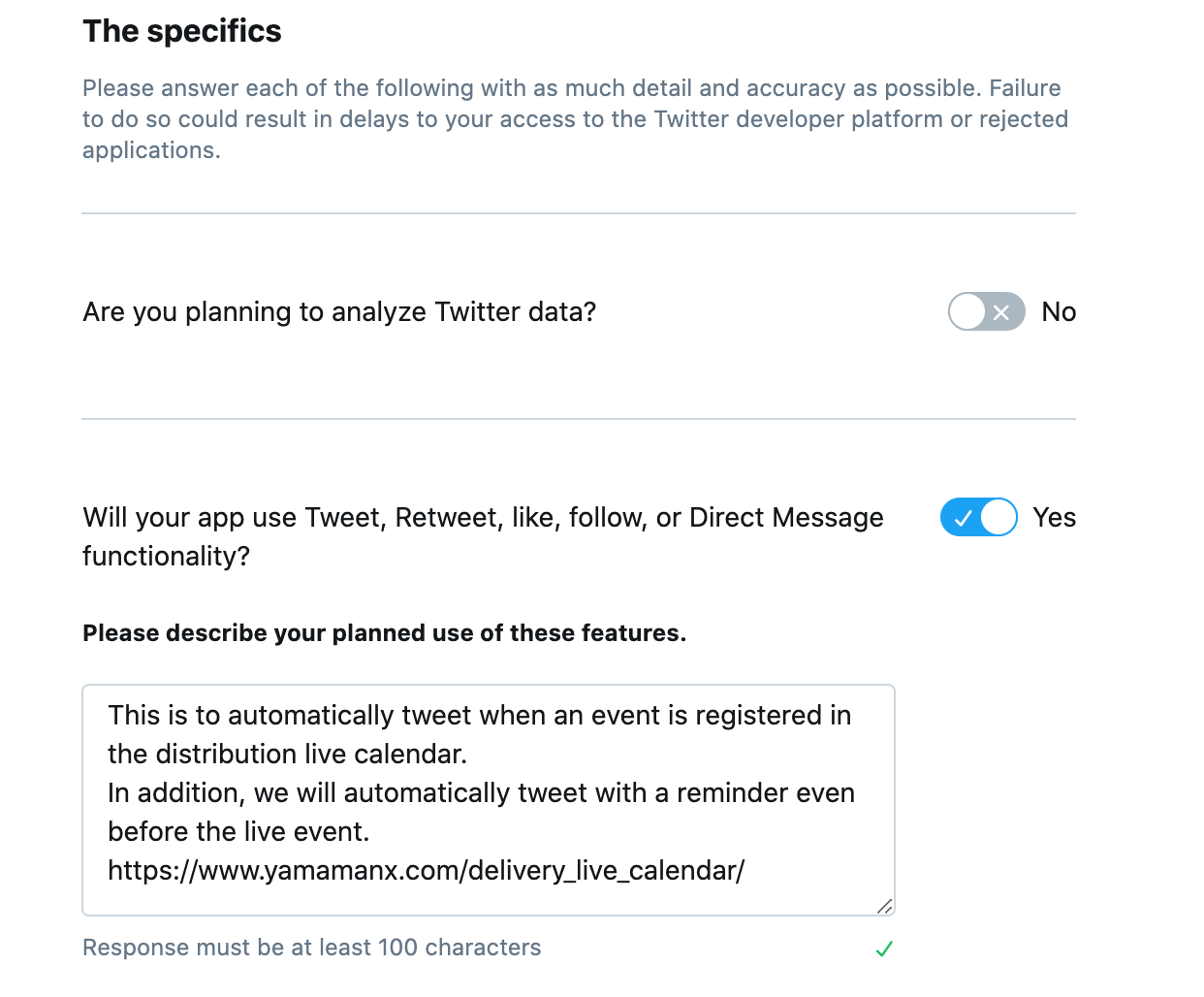The height and width of the screenshot is (997, 1204).
Task: Place cursor in 'before the live event.' line
Action: coord(238,831)
